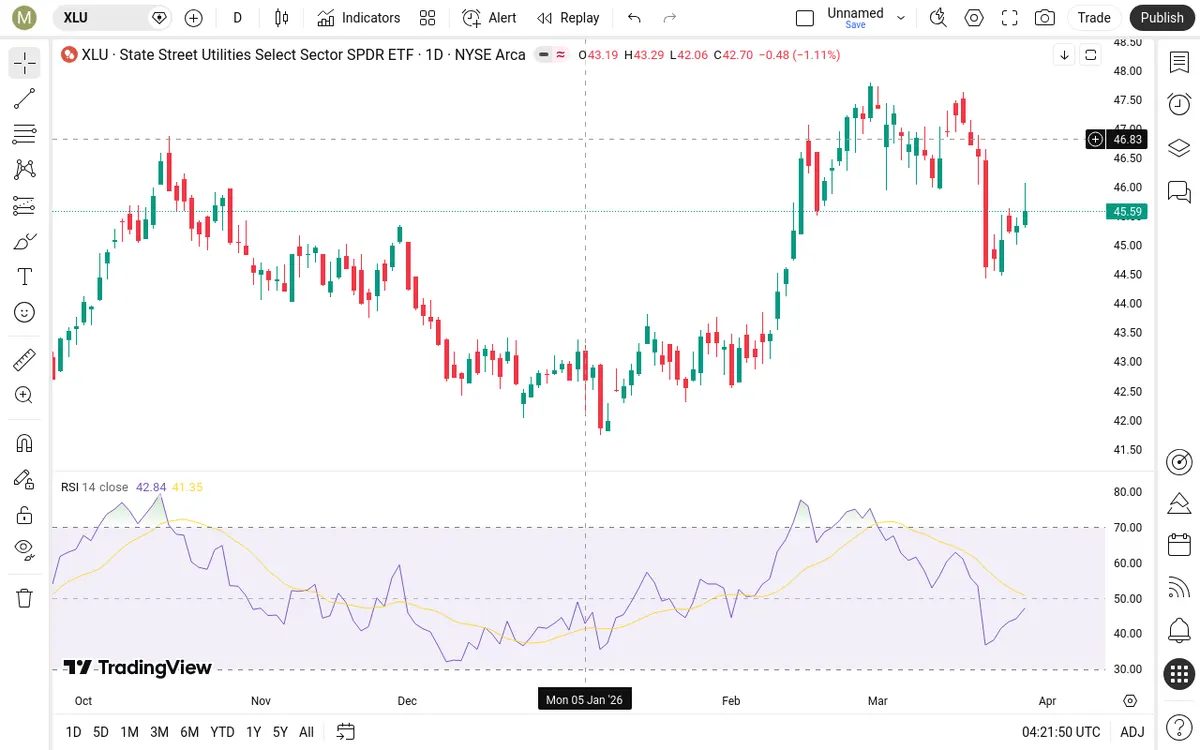Select the 3M time range
The image size is (1200, 750).
click(x=159, y=732)
